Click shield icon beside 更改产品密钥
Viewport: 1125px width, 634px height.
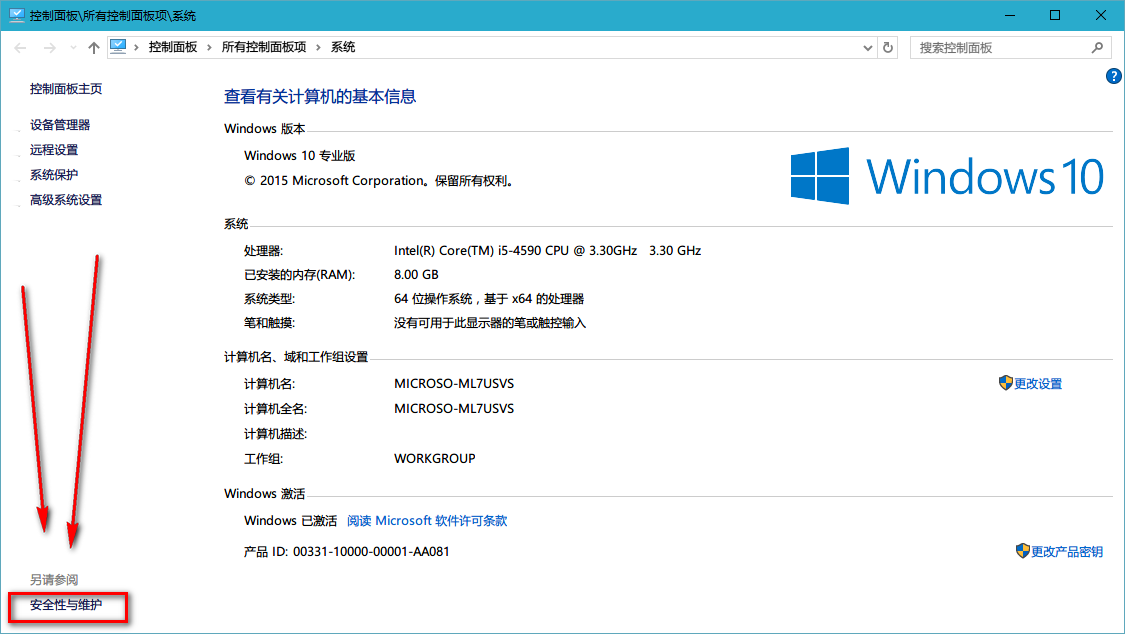point(1023,551)
